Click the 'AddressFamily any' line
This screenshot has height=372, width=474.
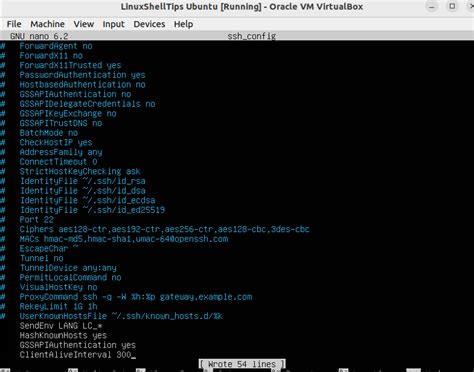click(61, 152)
